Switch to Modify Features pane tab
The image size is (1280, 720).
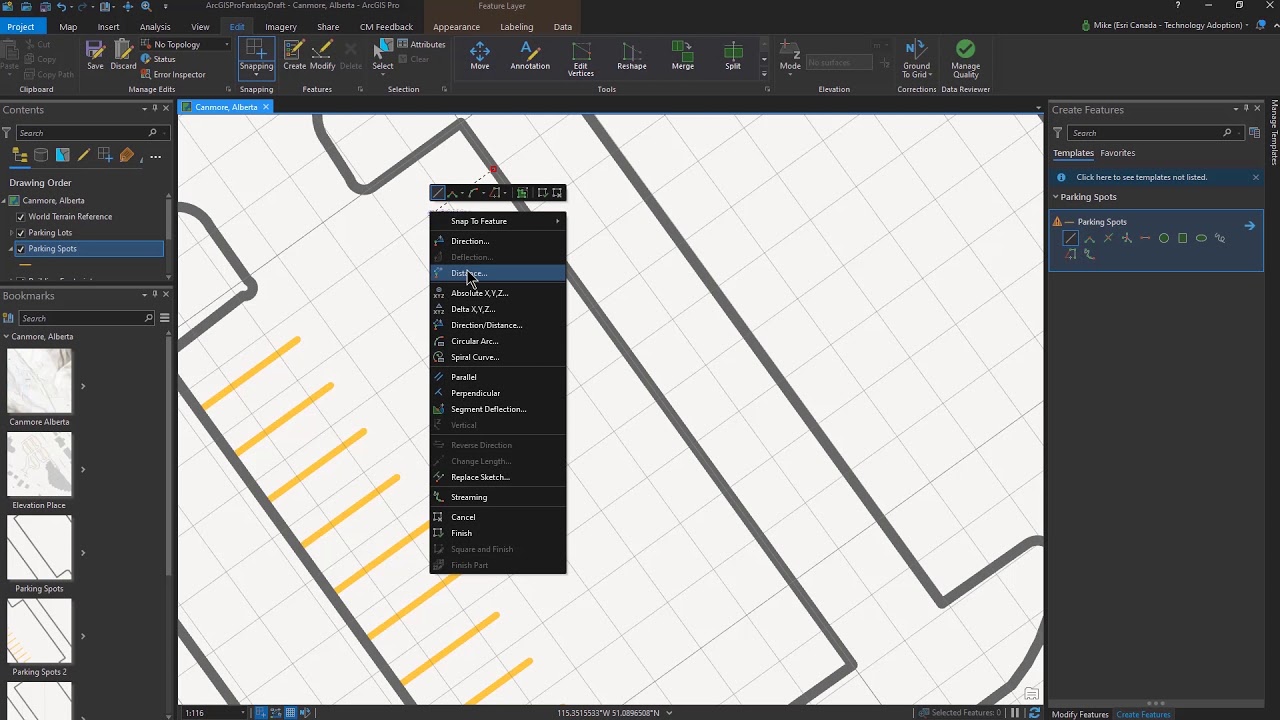point(1080,714)
